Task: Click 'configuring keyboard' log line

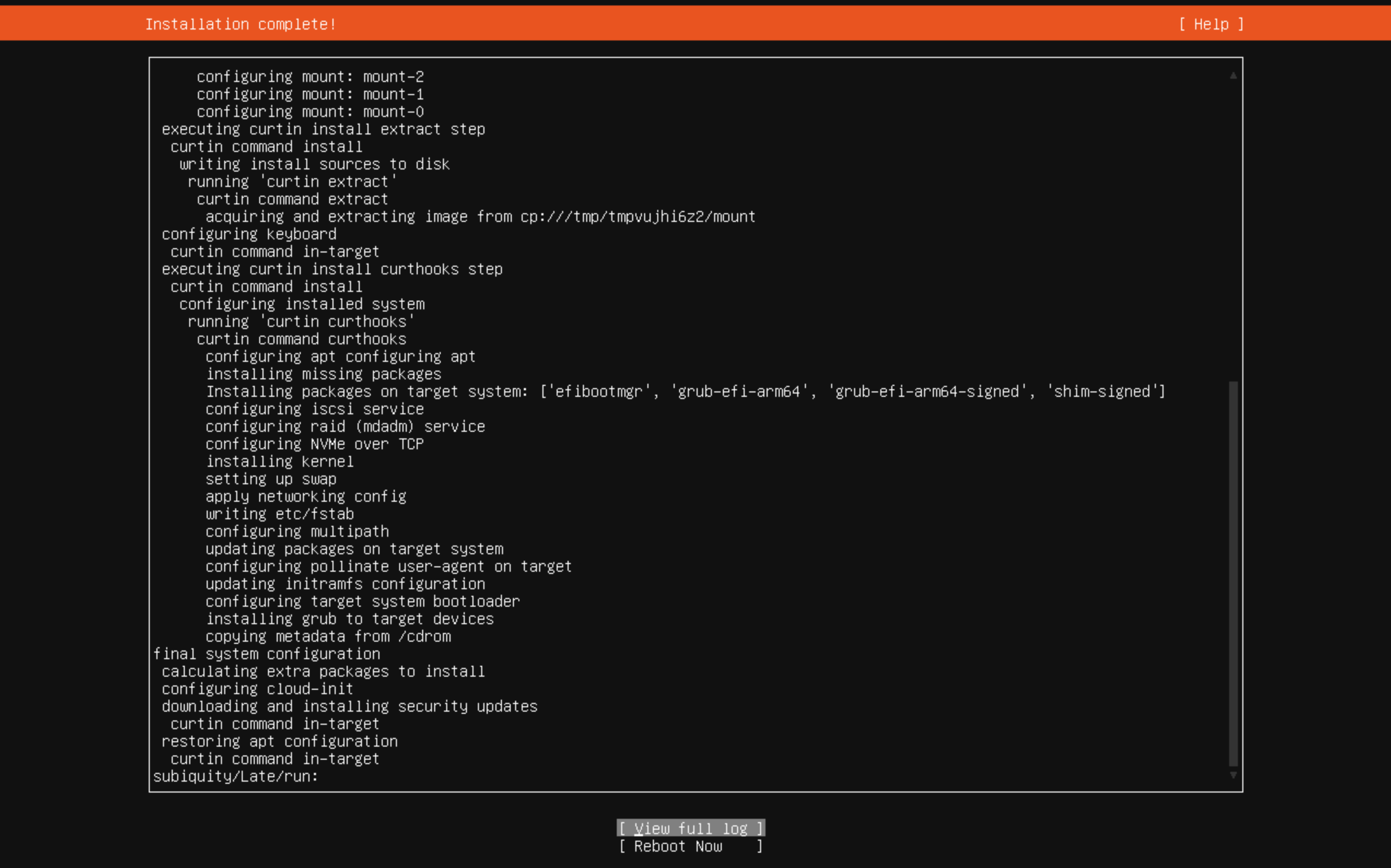Action: point(249,234)
